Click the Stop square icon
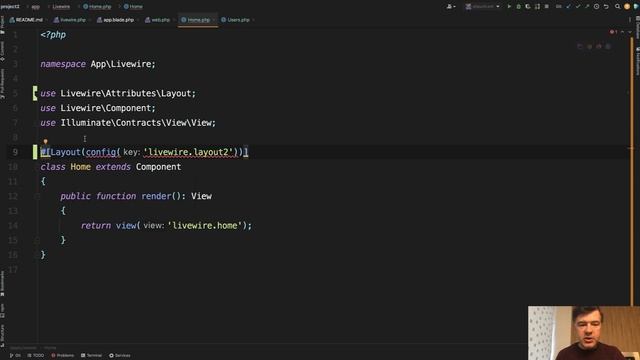640x360 pixels. (547, 7)
